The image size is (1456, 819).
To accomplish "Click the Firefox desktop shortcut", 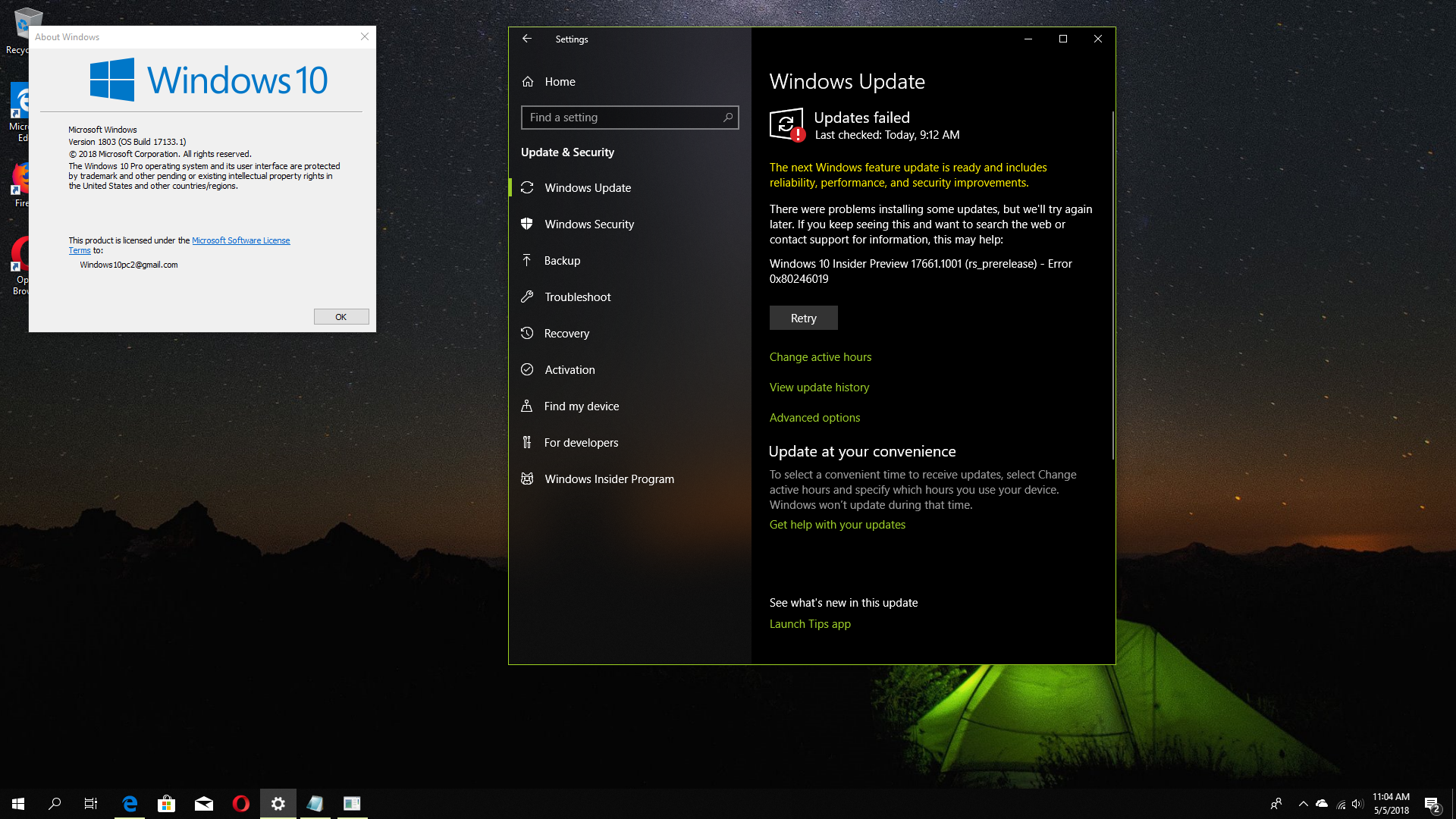I will [20, 183].
